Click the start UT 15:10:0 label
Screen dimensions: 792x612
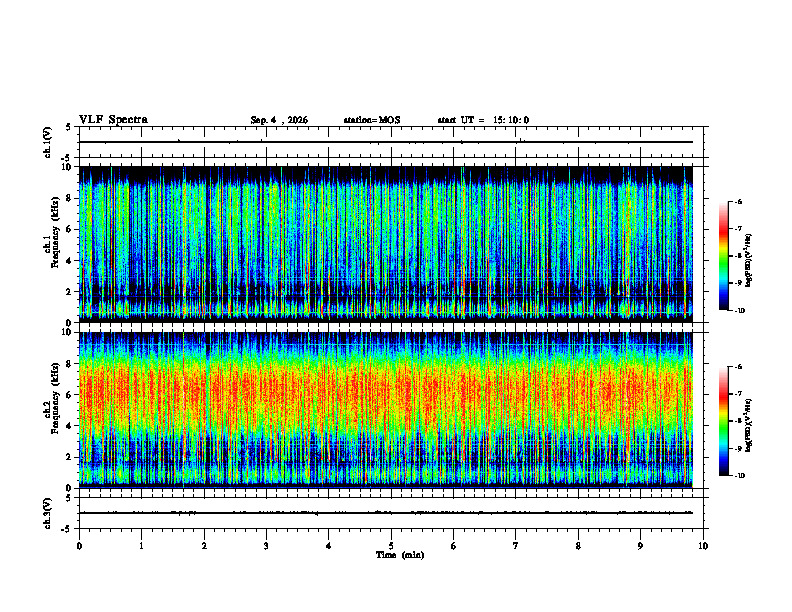tap(483, 120)
